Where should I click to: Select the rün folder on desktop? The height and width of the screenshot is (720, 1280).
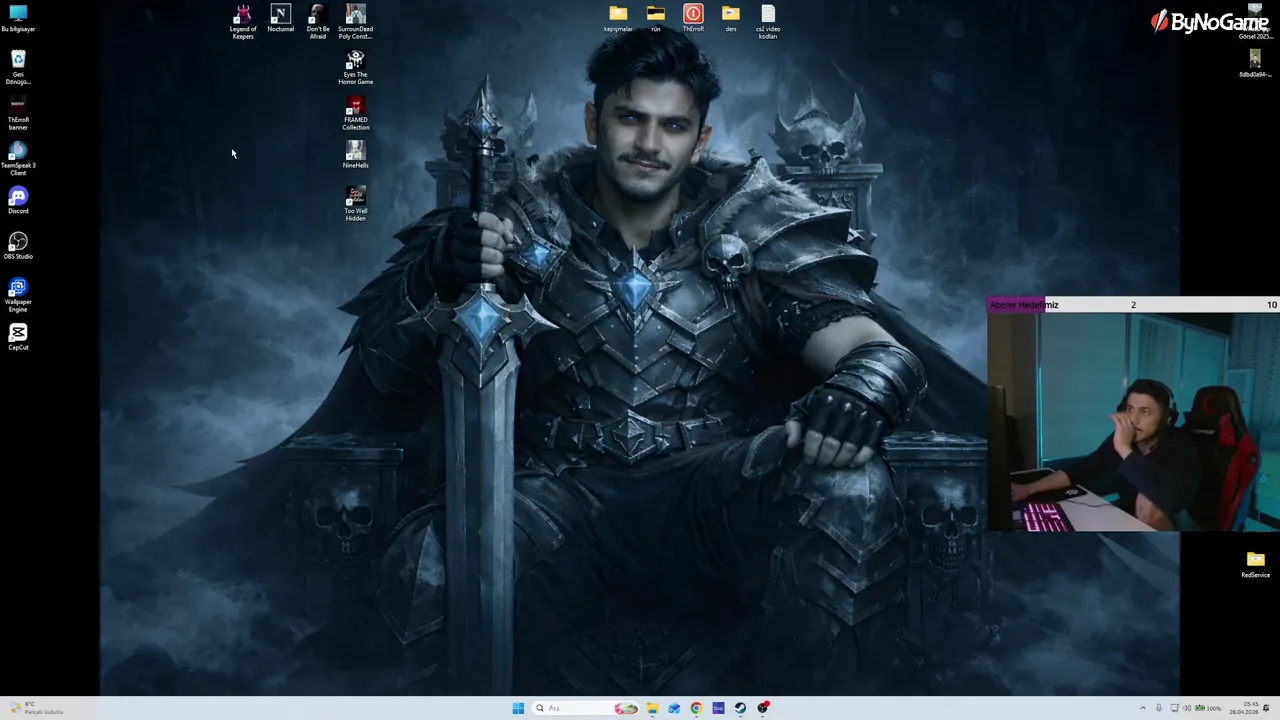pyautogui.click(x=656, y=18)
